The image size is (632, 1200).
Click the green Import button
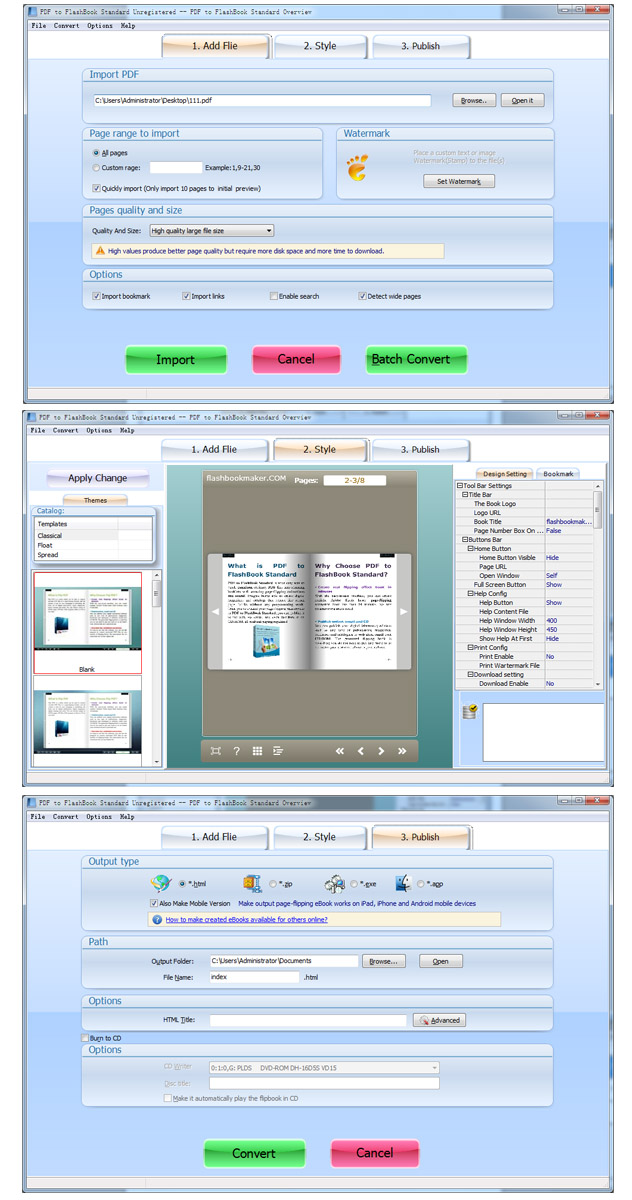(175, 360)
